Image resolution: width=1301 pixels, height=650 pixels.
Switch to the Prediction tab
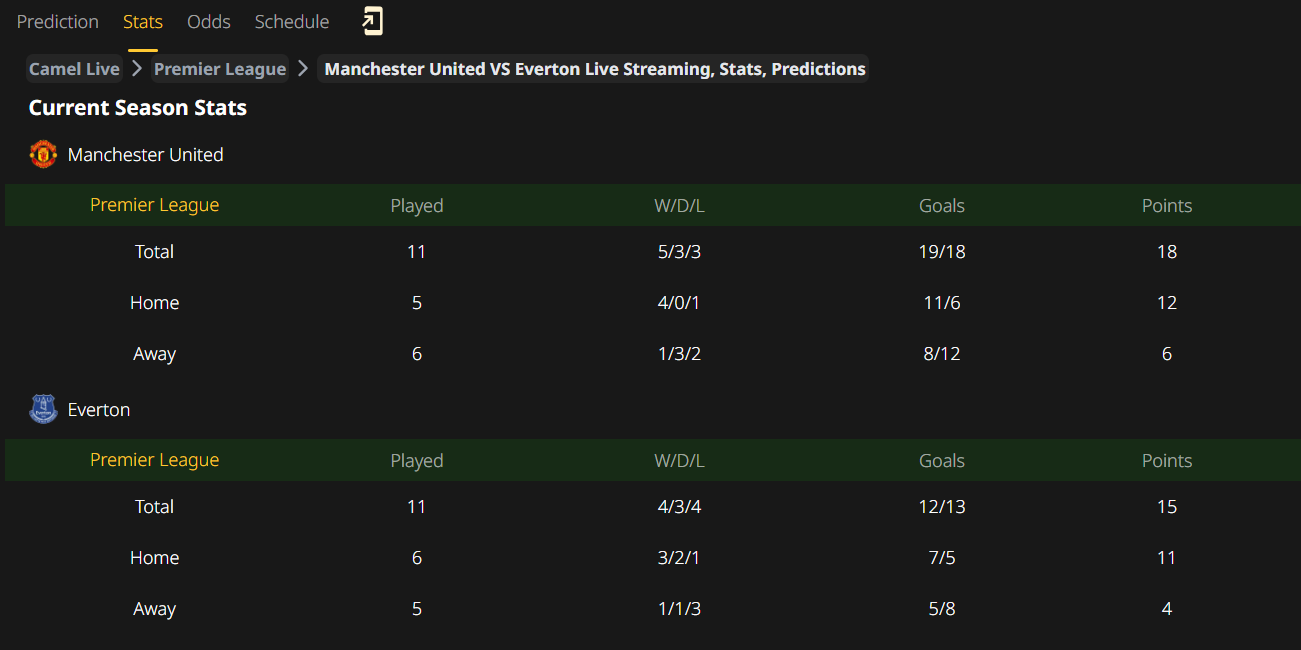pyautogui.click(x=58, y=22)
